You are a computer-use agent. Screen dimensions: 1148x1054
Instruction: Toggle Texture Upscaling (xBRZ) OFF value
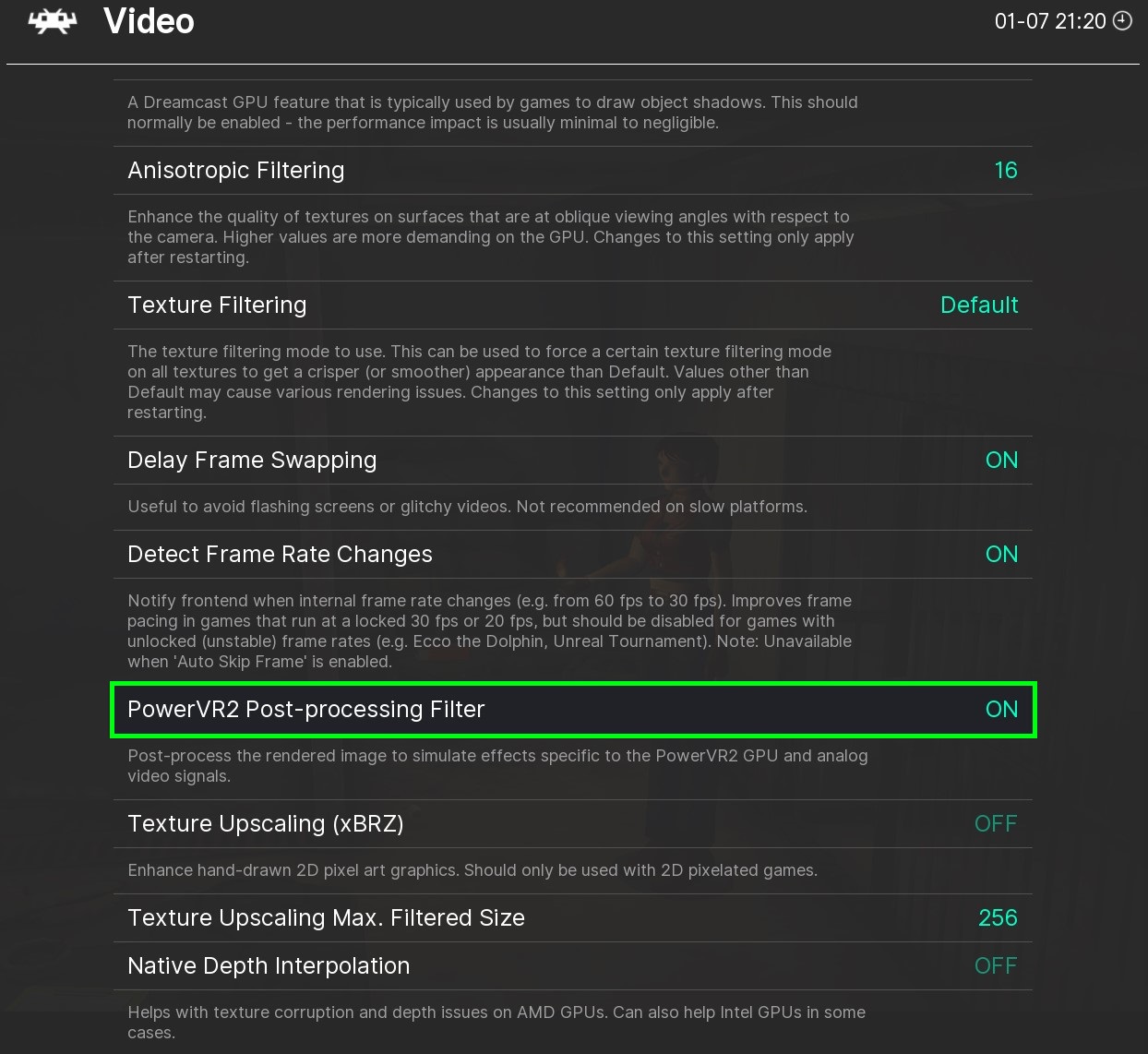996,823
